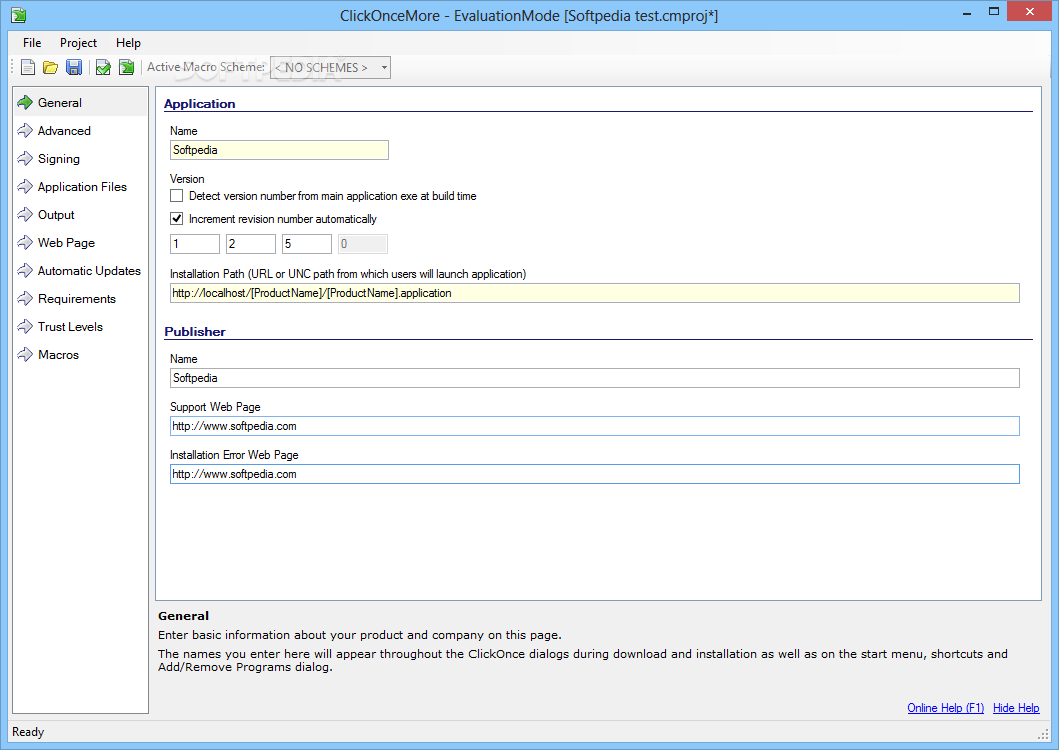Click the toolbar drag handle
1059x750 pixels.
pos(12,68)
